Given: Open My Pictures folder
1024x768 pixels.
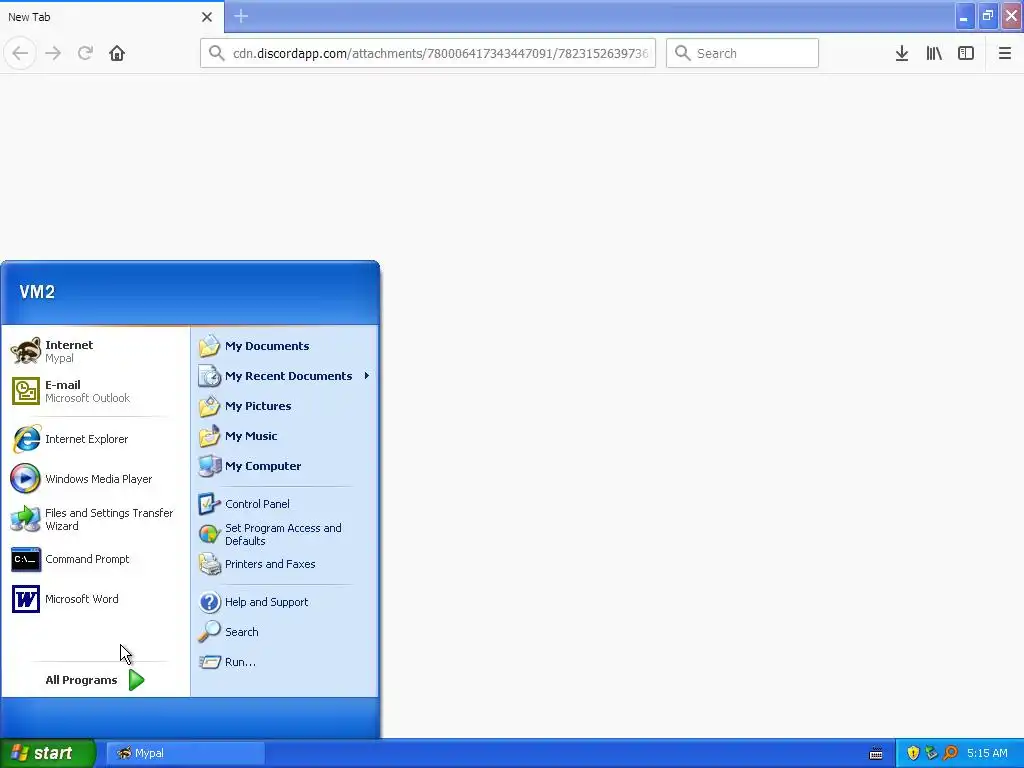Looking at the screenshot, I should pyautogui.click(x=284, y=406).
